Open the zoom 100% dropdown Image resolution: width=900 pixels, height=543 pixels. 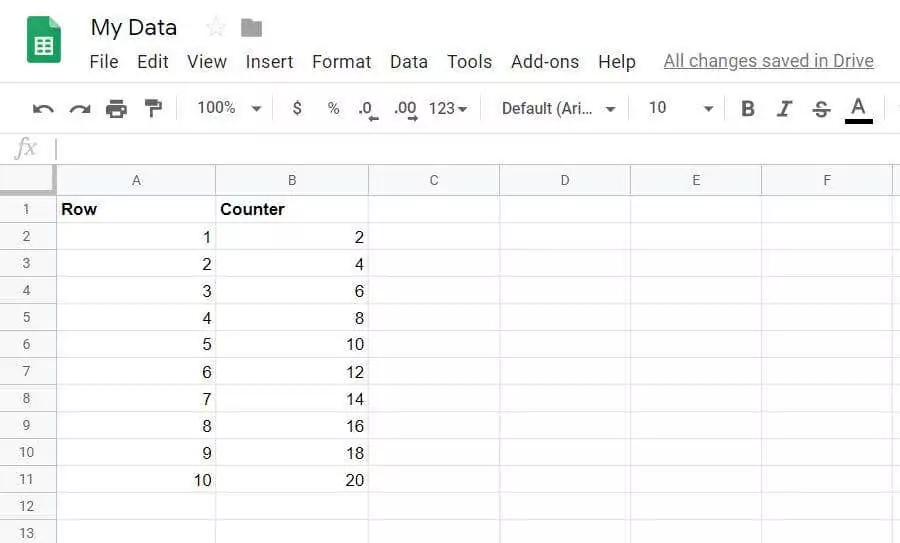coord(229,108)
